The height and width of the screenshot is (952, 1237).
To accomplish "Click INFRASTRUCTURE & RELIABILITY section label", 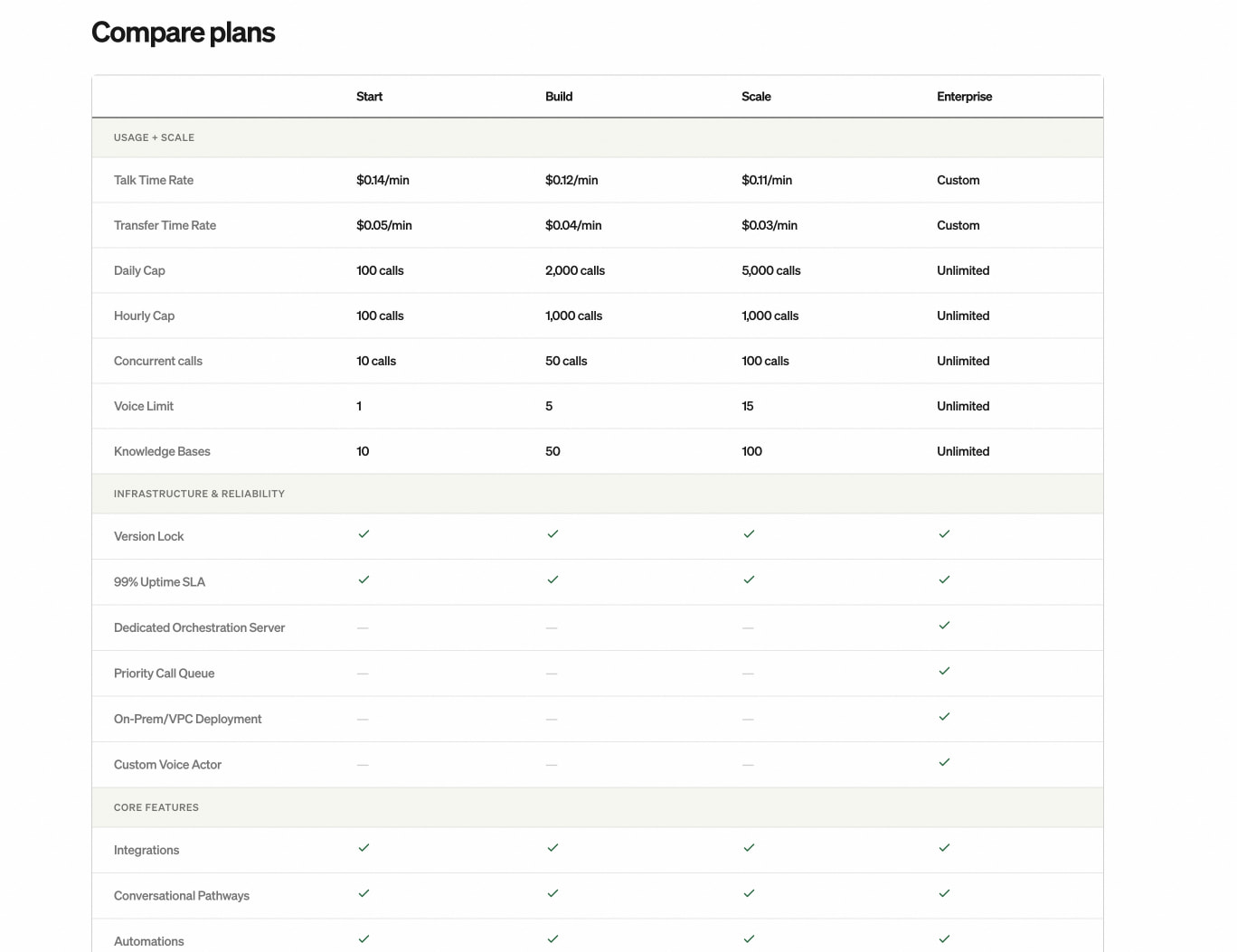I will 199,494.
